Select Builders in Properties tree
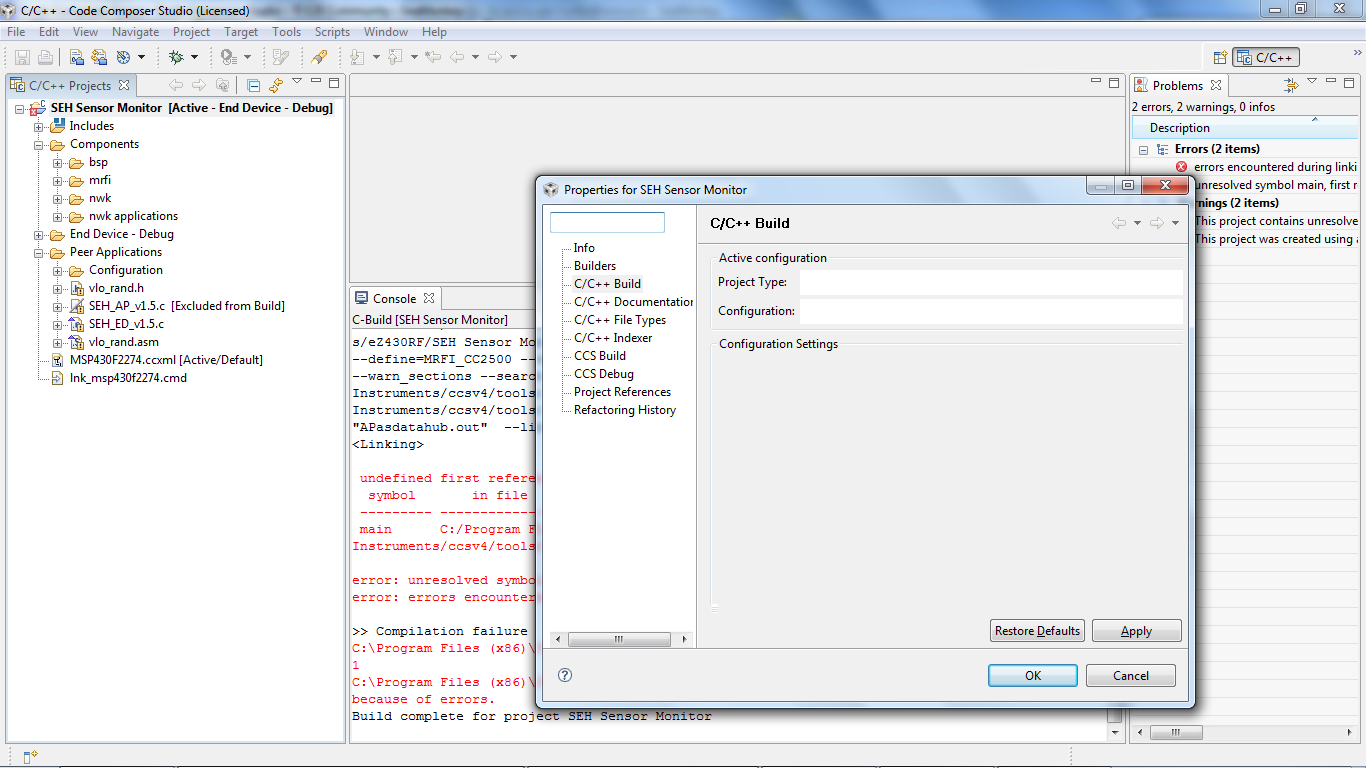 pyautogui.click(x=595, y=266)
